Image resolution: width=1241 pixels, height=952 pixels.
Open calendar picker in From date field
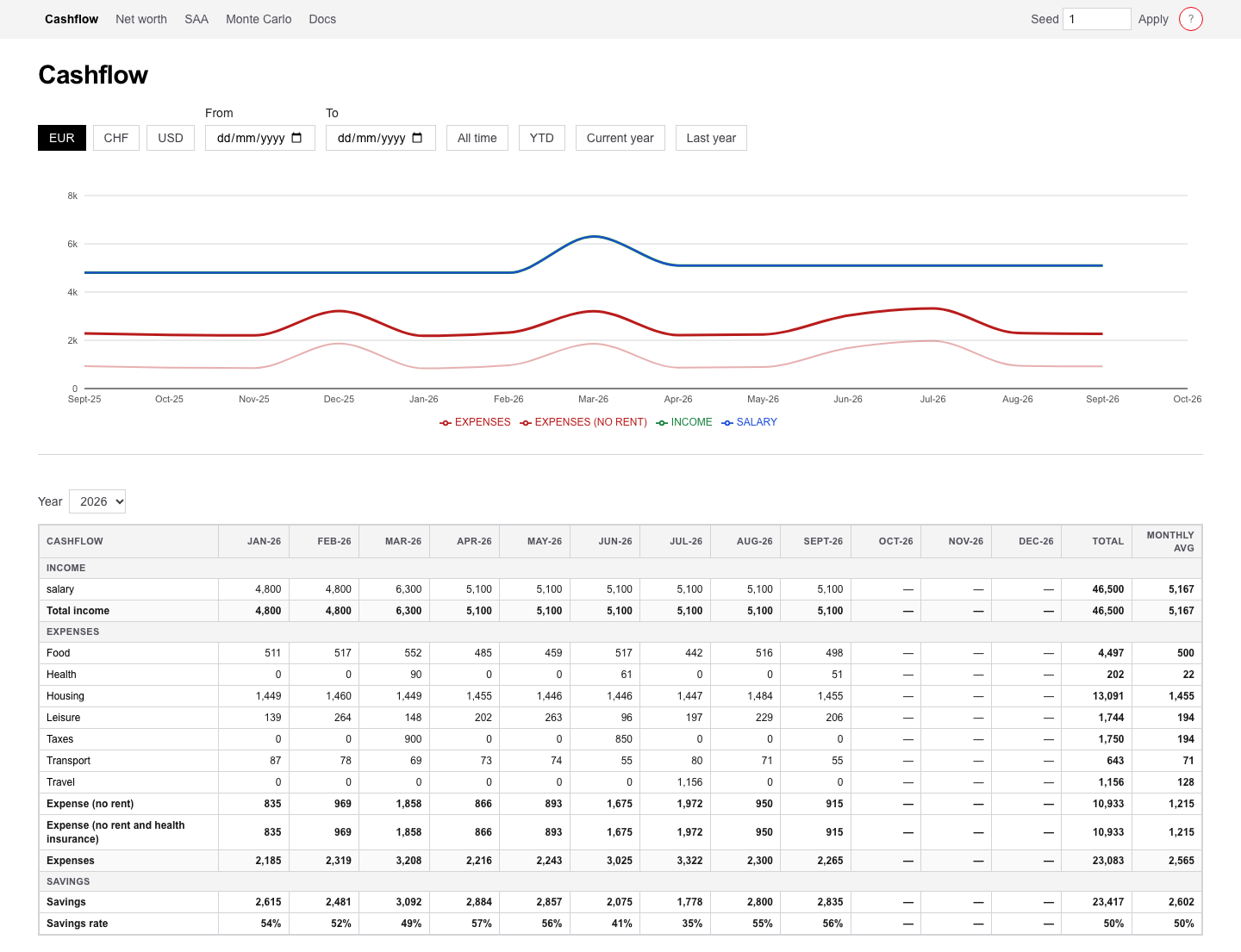click(297, 138)
